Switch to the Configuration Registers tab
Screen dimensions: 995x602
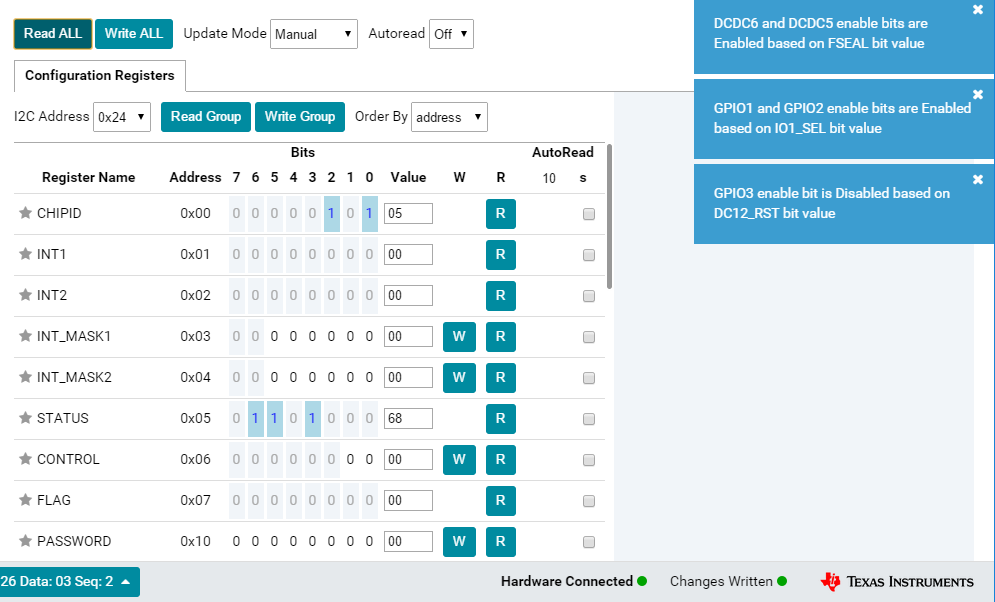tap(99, 75)
